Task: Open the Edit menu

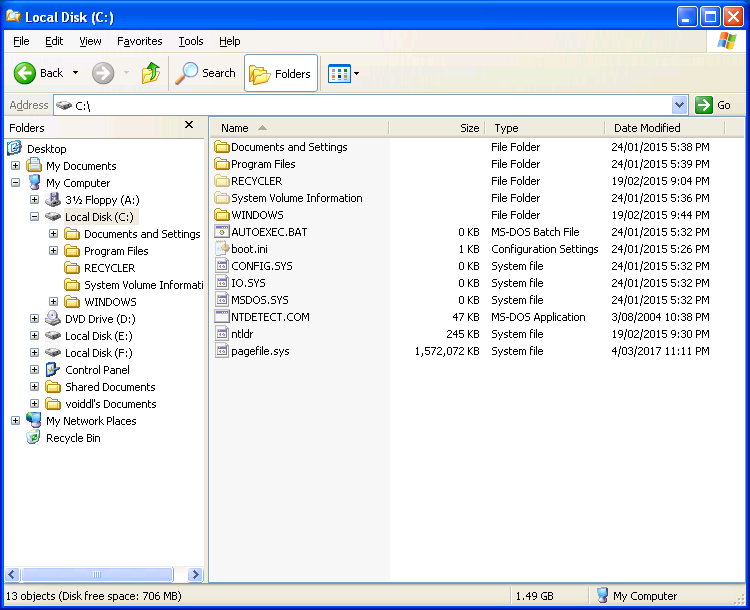Action: tap(54, 41)
